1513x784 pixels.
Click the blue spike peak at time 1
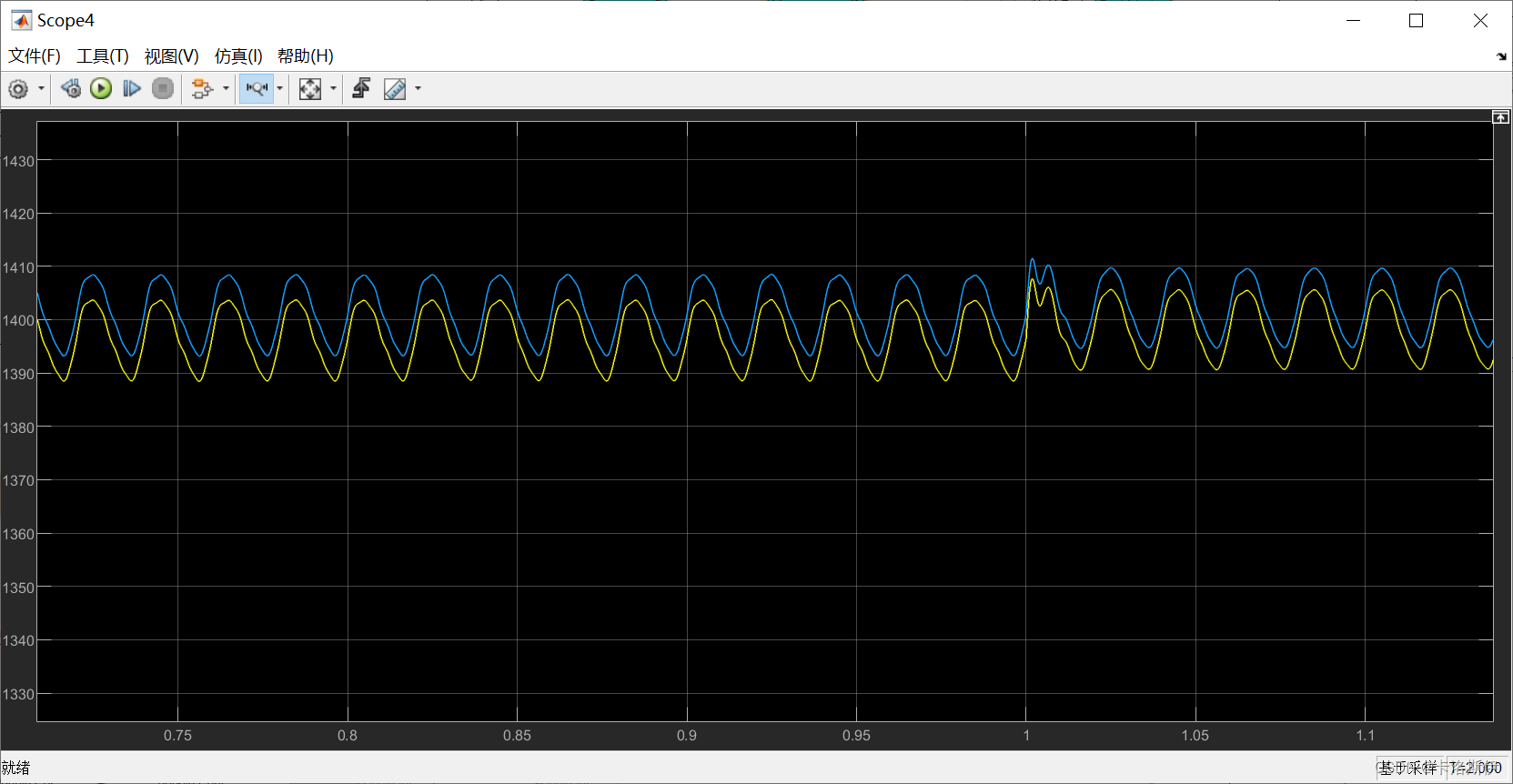[1032, 260]
